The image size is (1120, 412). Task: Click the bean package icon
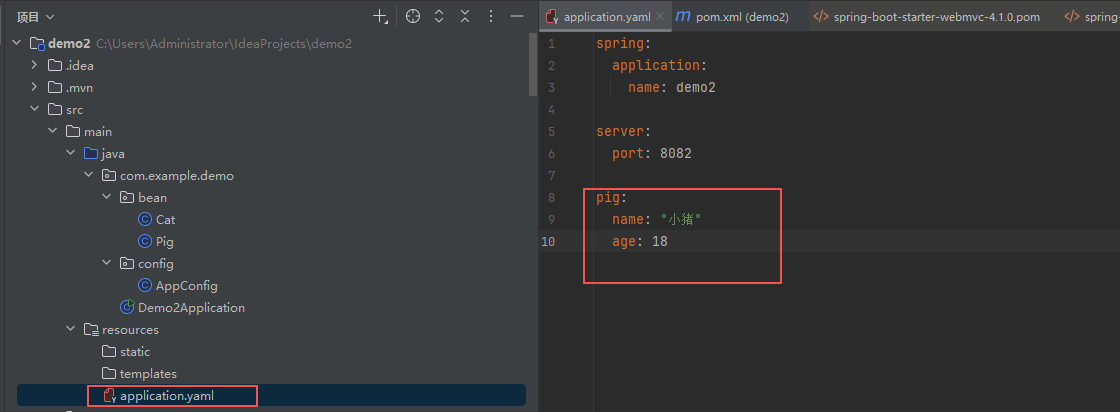pyautogui.click(x=126, y=198)
